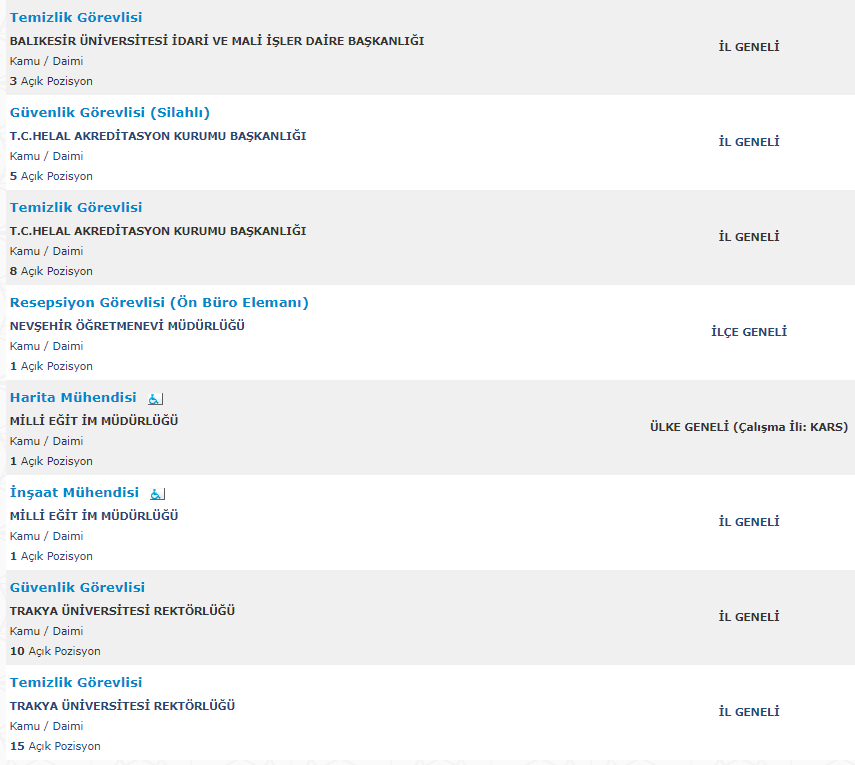
Task: Click the 8 Açık Pozisyon text
Action: click(x=51, y=271)
